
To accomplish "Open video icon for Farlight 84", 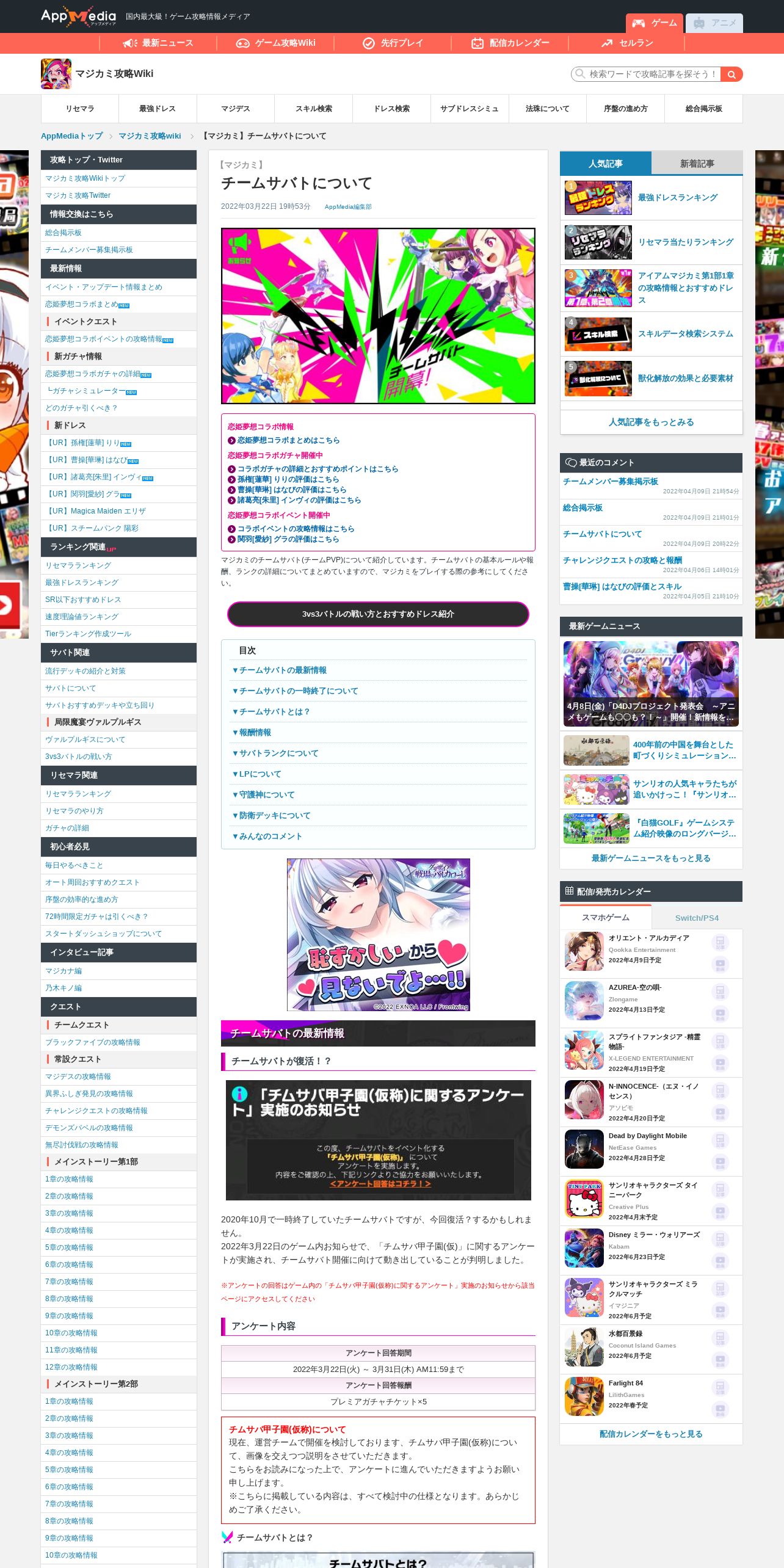I will pos(720,1410).
